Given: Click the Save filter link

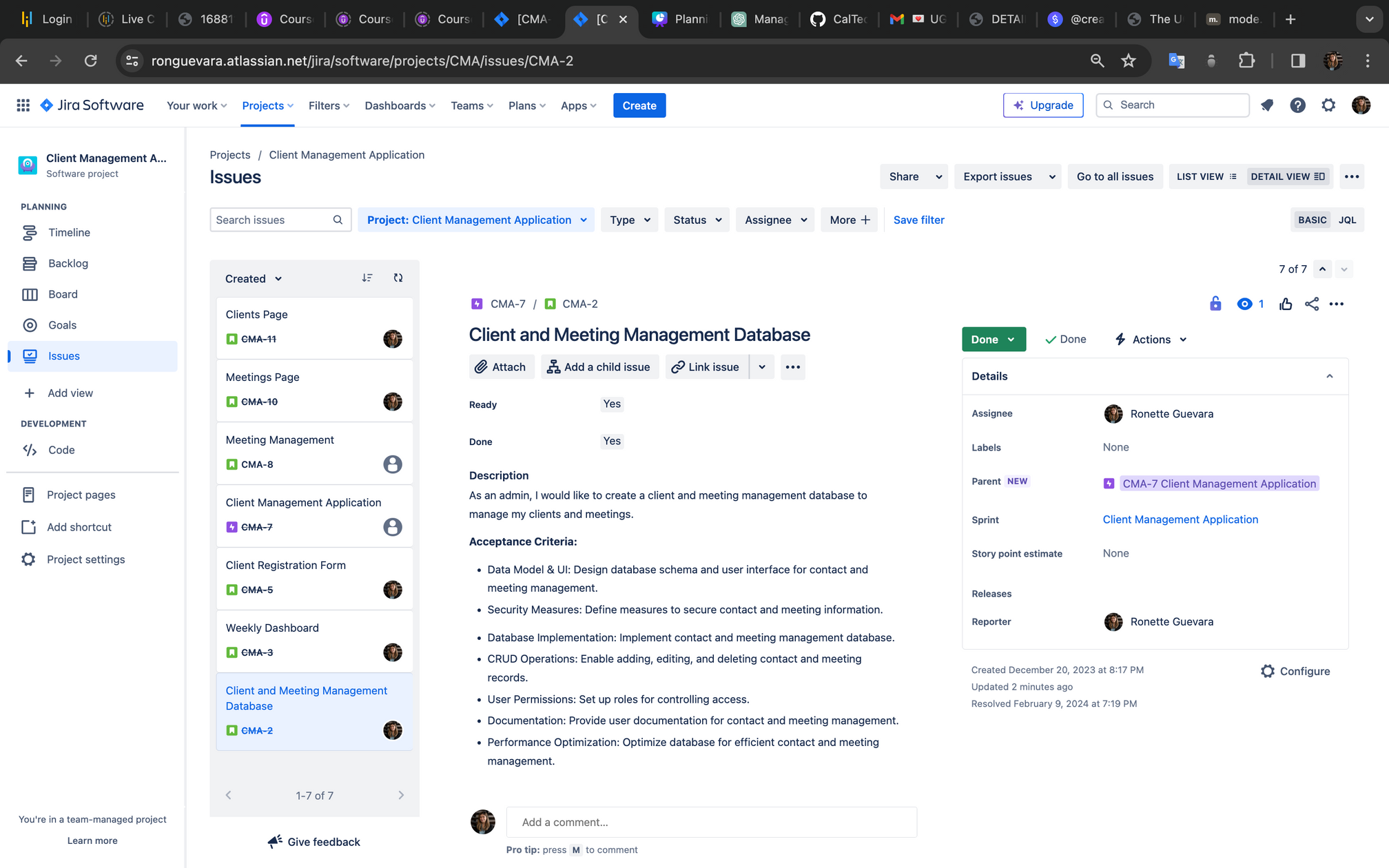Looking at the screenshot, I should point(918,220).
